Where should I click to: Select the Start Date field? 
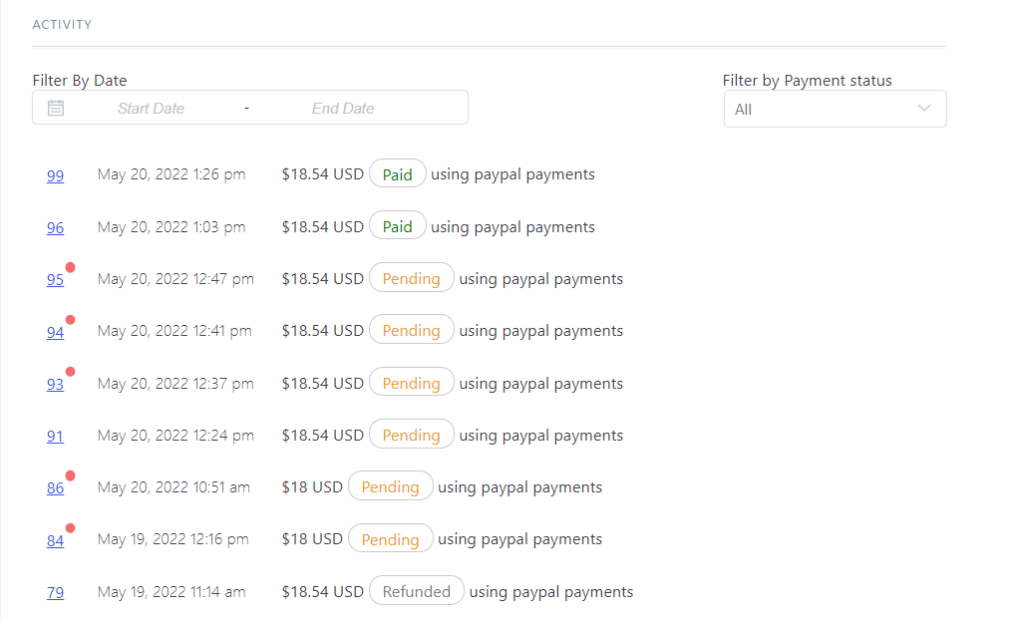pyautogui.click(x=151, y=108)
